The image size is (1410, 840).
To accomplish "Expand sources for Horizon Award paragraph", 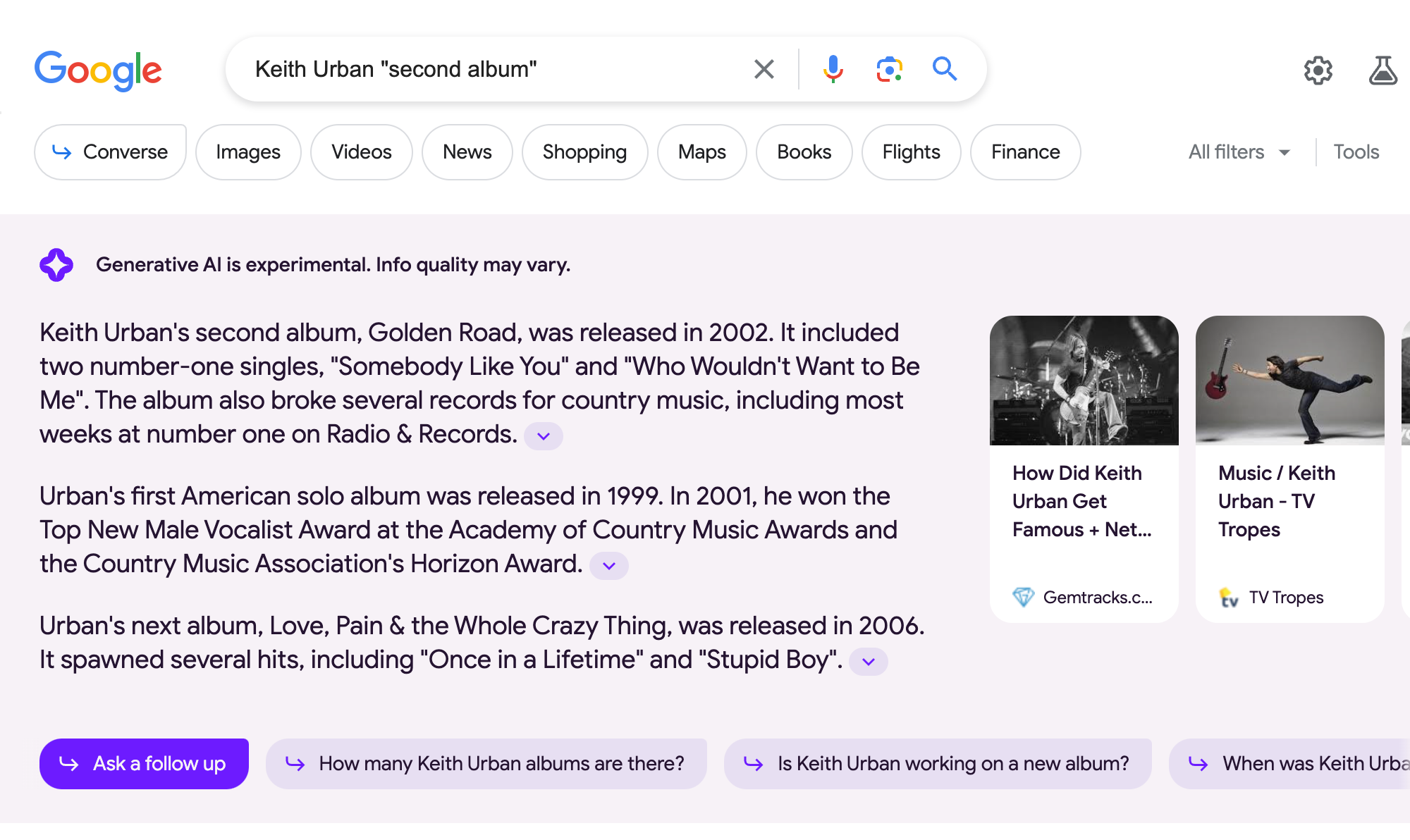I will pyautogui.click(x=608, y=566).
